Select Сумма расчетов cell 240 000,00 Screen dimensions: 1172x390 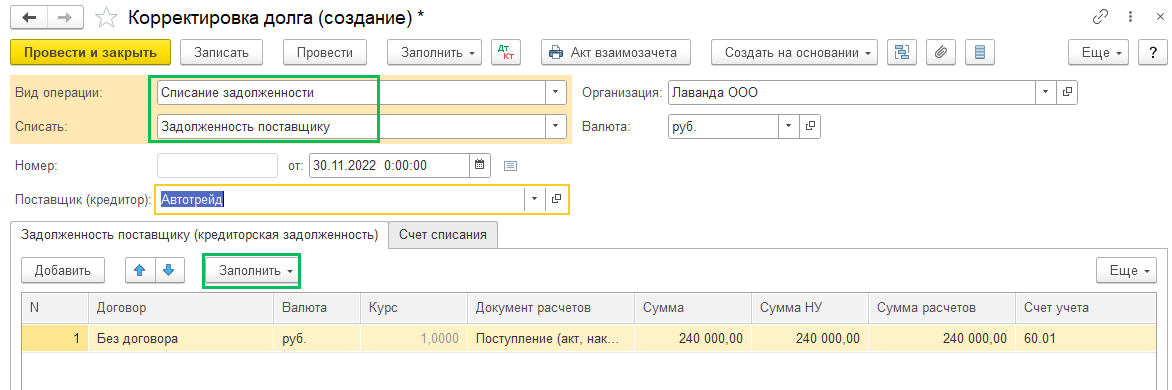(942, 338)
